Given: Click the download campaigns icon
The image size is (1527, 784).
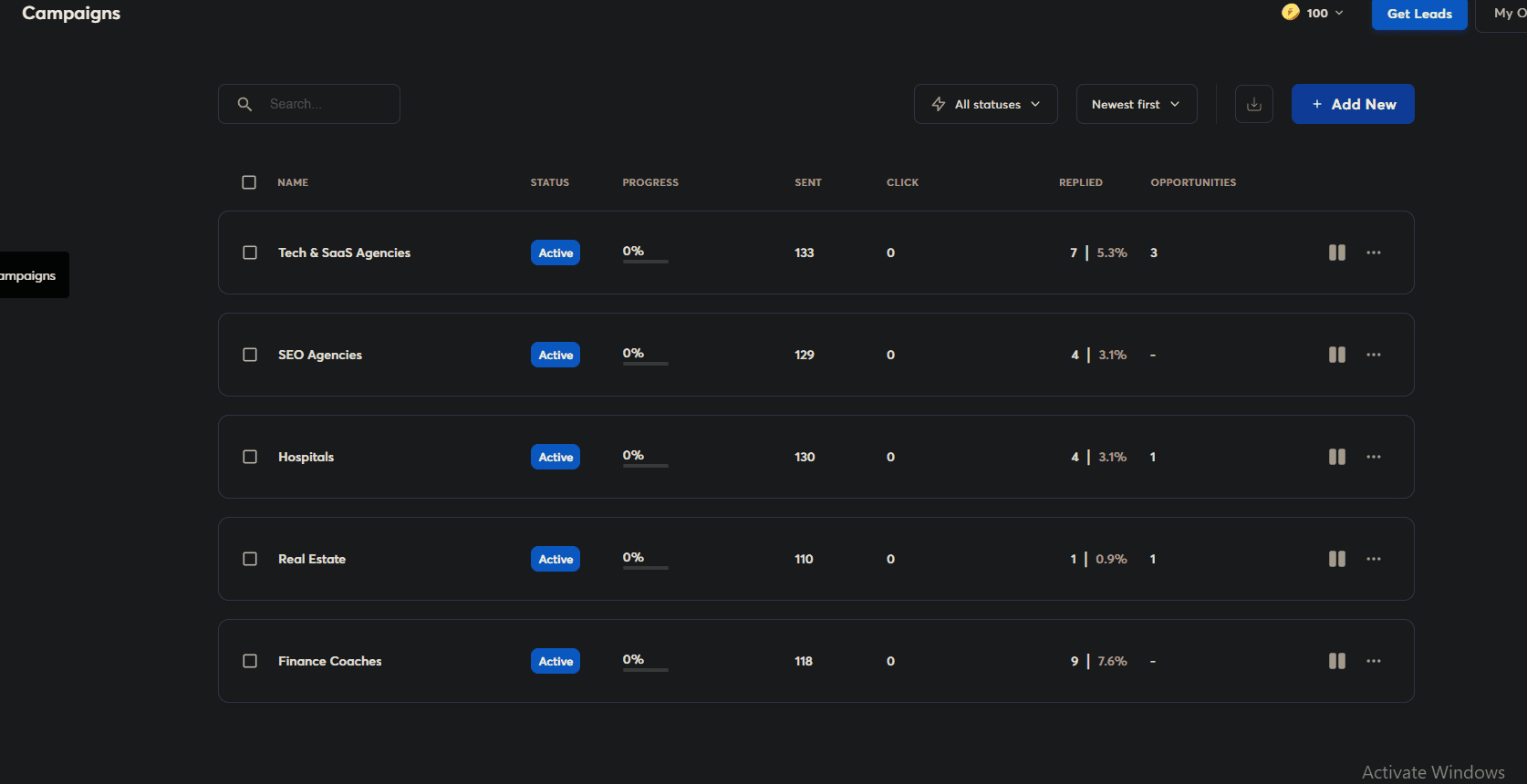Looking at the screenshot, I should coord(1254,104).
